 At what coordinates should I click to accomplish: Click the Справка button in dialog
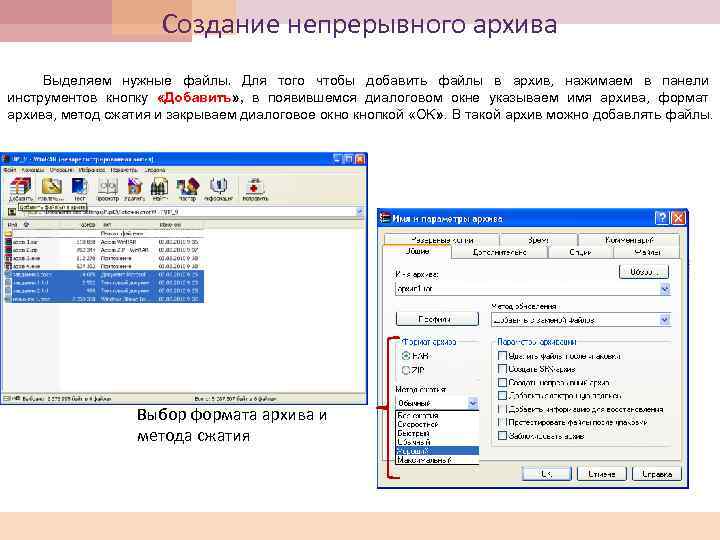pos(657,474)
